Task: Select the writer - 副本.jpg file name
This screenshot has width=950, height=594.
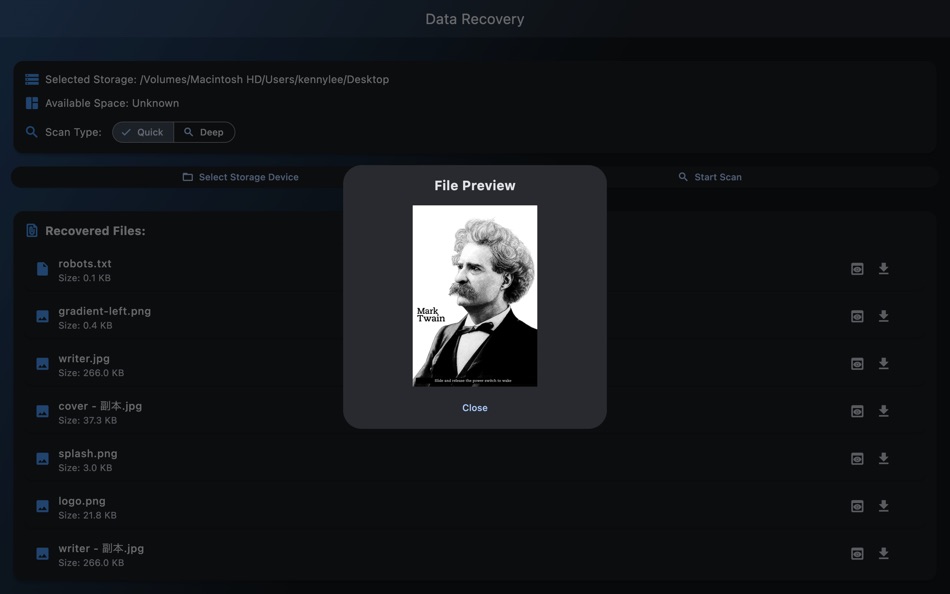Action: [x=101, y=549]
